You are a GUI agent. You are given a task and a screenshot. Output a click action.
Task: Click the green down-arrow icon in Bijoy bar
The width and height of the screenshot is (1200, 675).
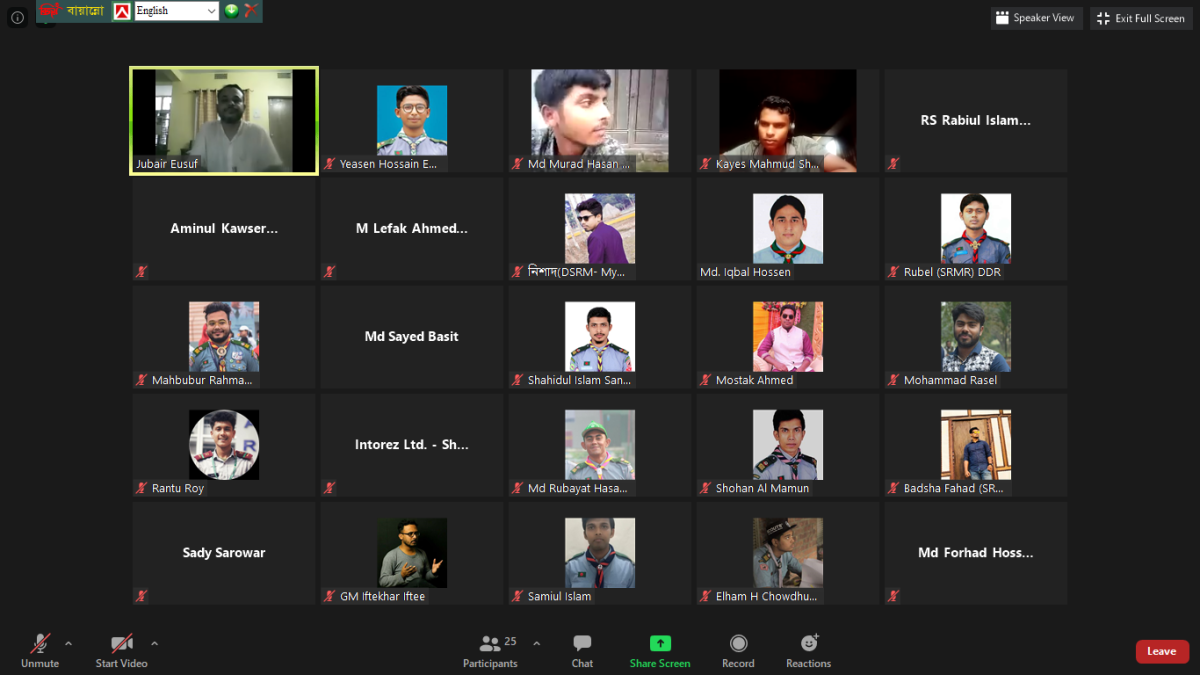click(x=231, y=11)
